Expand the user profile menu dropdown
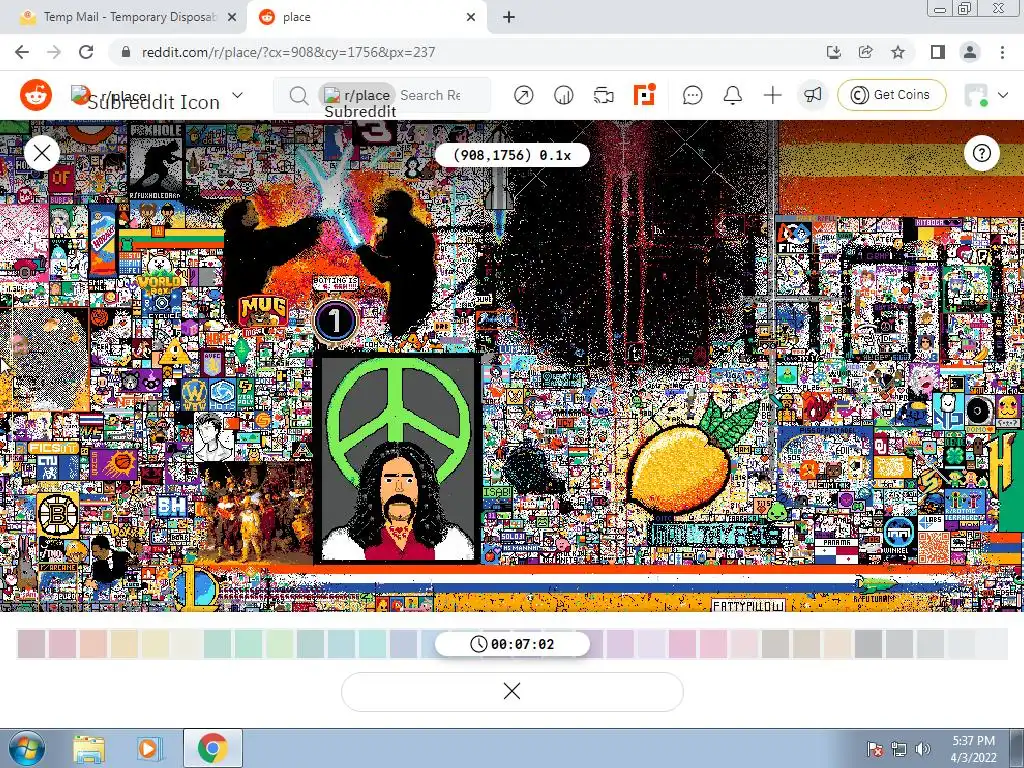This screenshot has width=1024, height=768. 987,95
